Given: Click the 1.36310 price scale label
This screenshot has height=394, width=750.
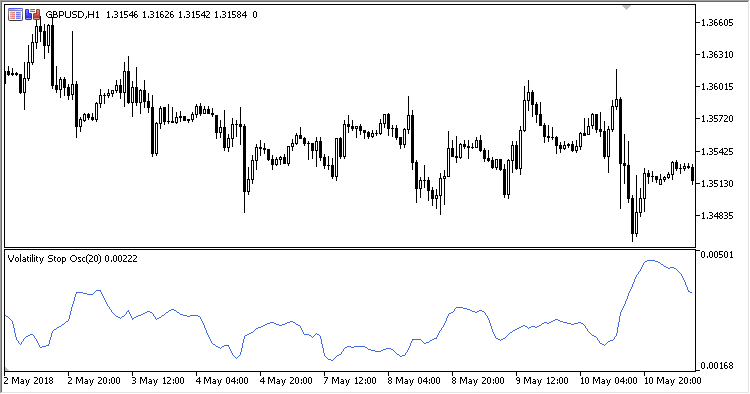Looking at the screenshot, I should pos(717,55).
